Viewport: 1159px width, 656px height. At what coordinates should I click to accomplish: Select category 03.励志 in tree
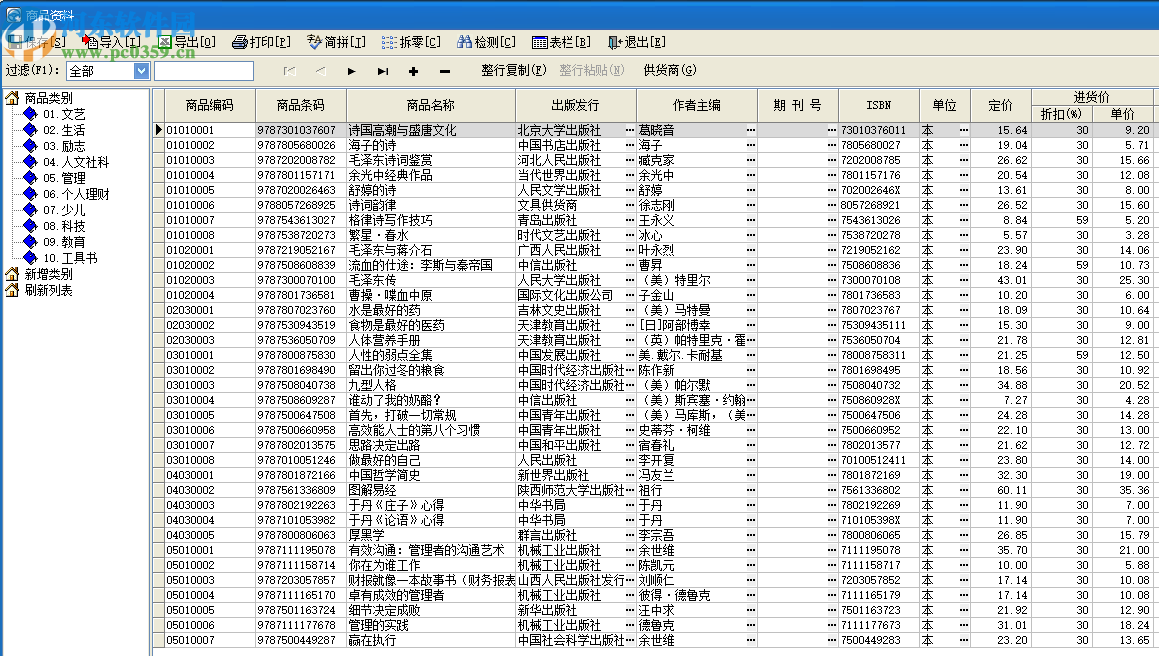click(64, 146)
